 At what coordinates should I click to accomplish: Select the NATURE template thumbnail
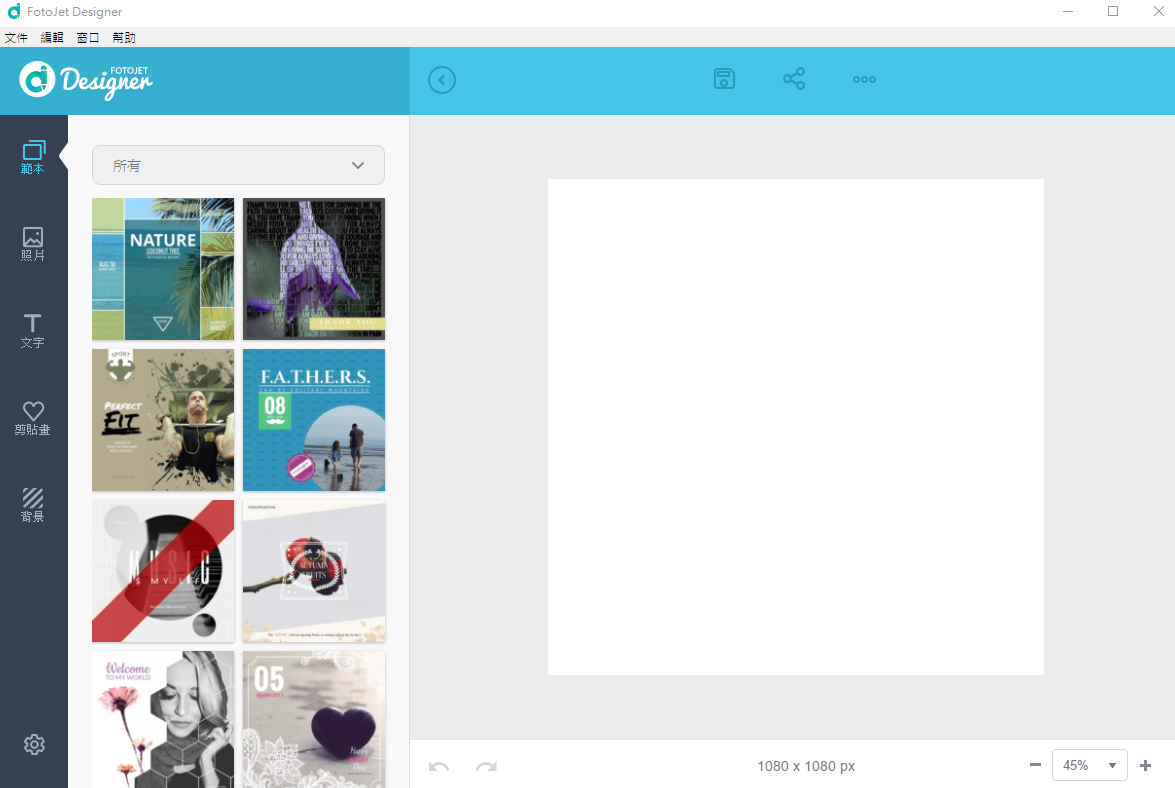click(x=163, y=269)
